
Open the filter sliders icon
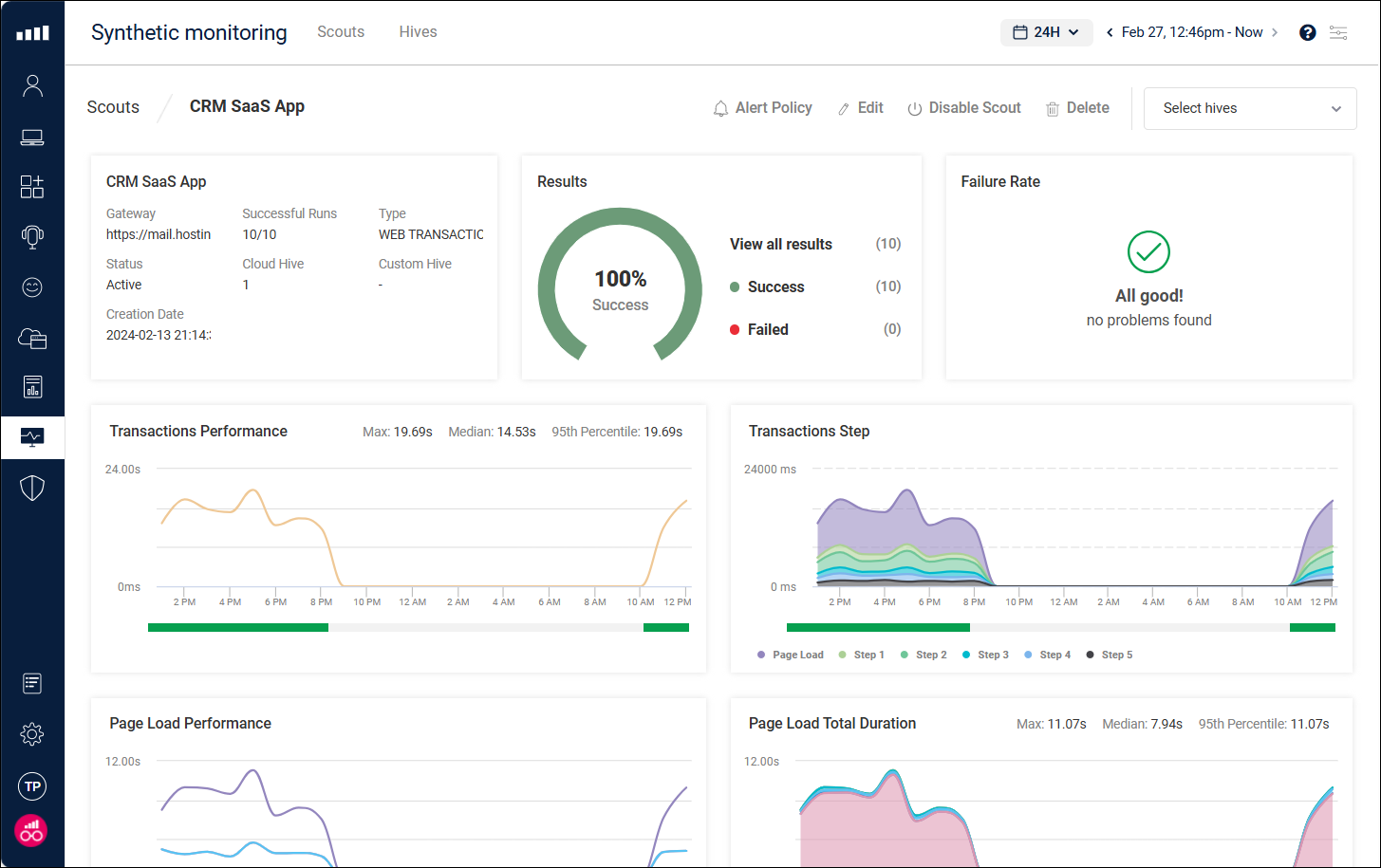point(1338,32)
